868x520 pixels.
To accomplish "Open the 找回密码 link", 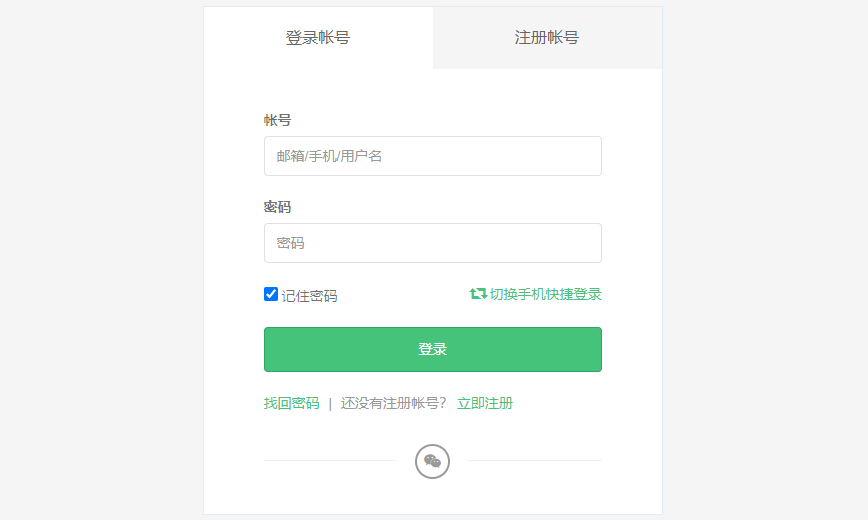I will 291,403.
